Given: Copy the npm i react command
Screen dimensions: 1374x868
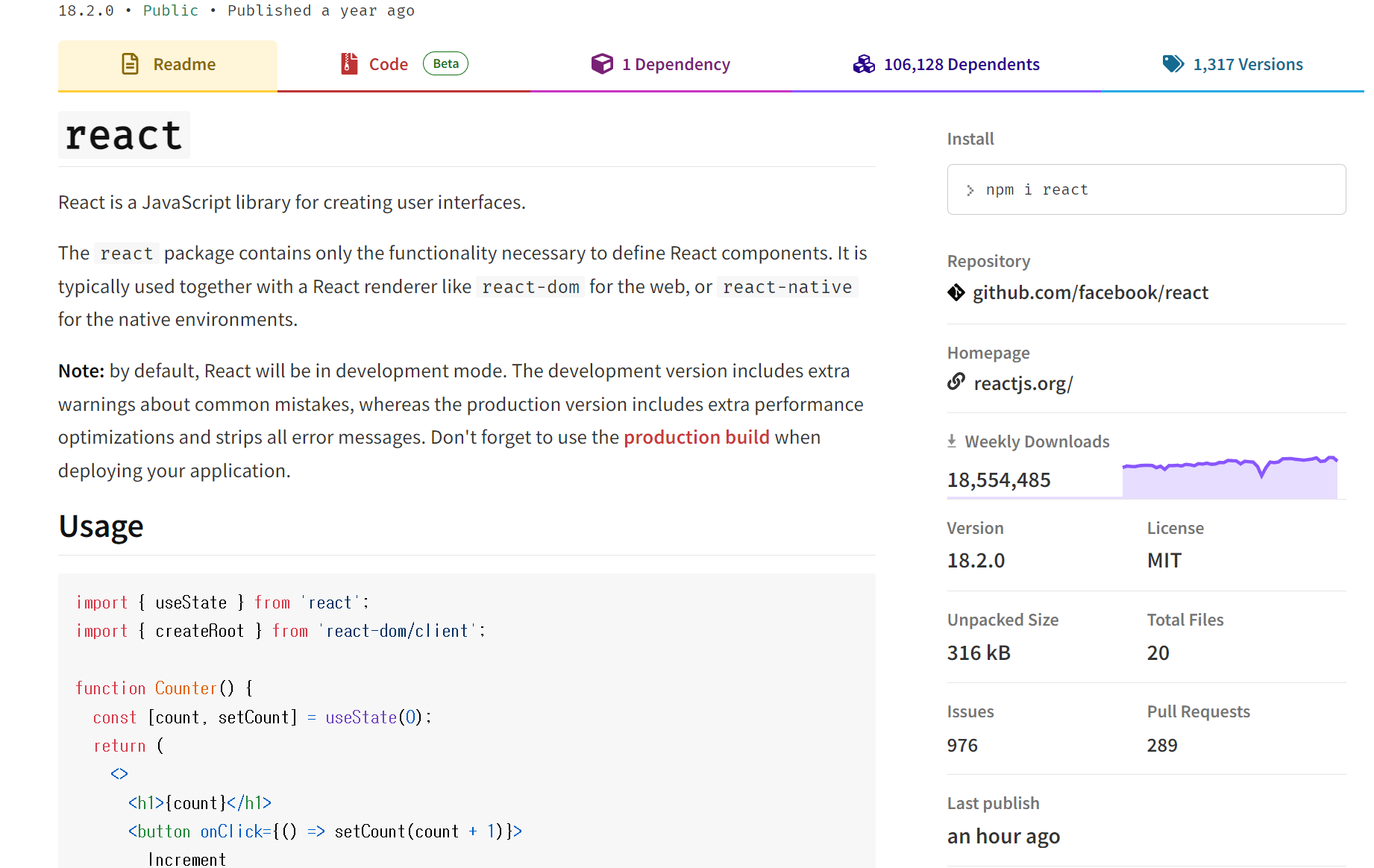Looking at the screenshot, I should coord(1146,189).
